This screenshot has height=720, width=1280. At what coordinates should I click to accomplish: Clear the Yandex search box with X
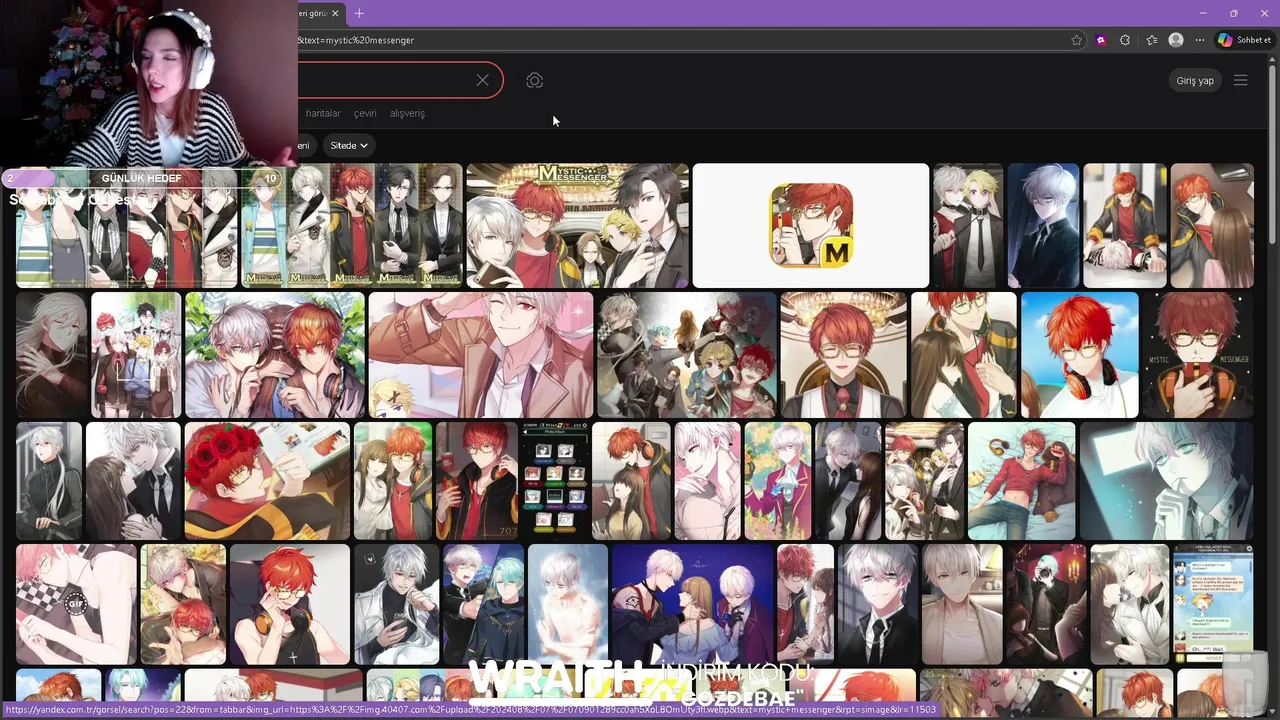(x=482, y=80)
